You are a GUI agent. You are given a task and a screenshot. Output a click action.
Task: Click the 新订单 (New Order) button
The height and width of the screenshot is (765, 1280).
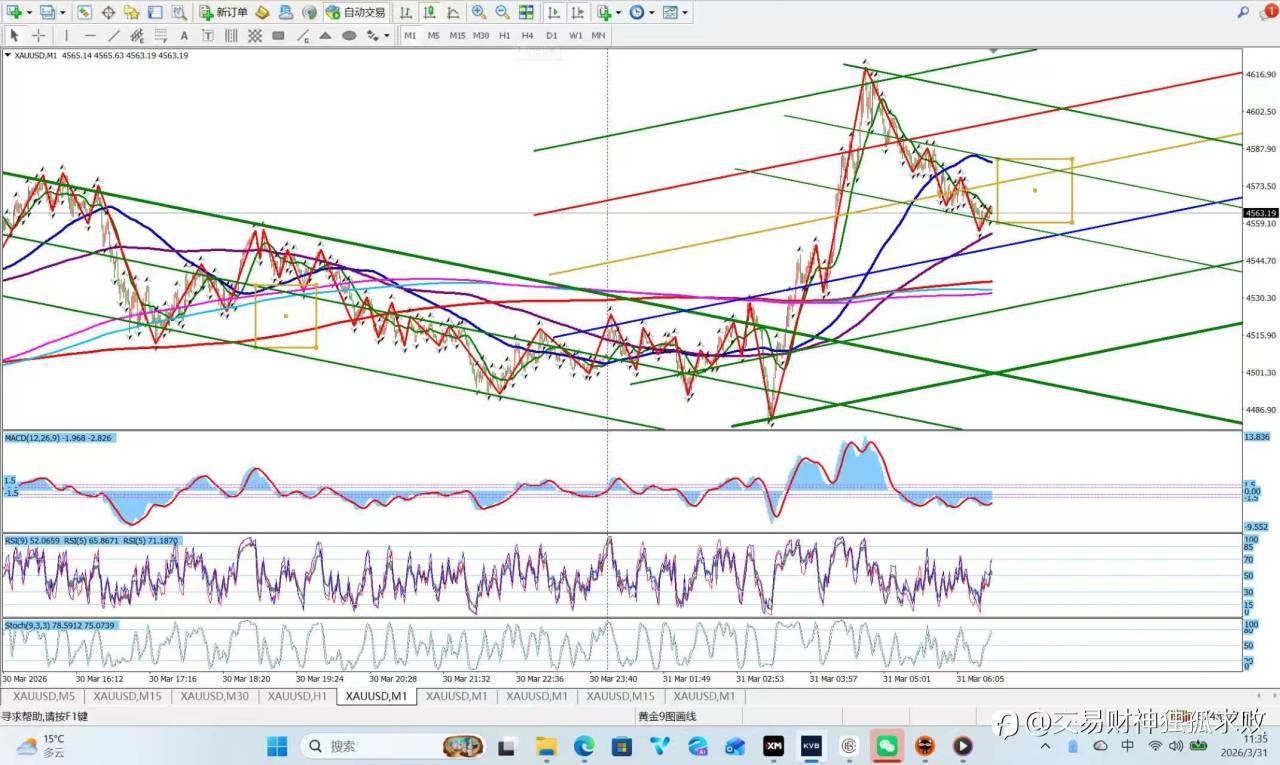pyautogui.click(x=223, y=13)
